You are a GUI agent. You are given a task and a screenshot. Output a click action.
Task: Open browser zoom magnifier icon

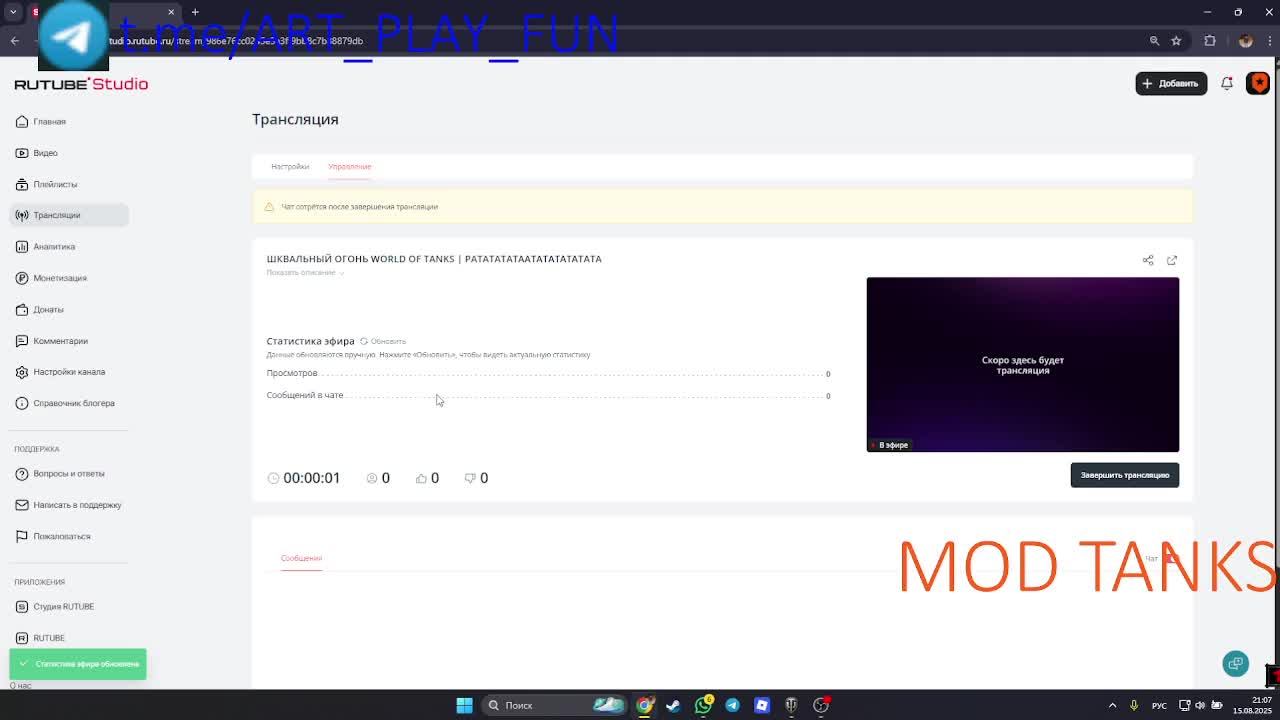pos(1154,41)
